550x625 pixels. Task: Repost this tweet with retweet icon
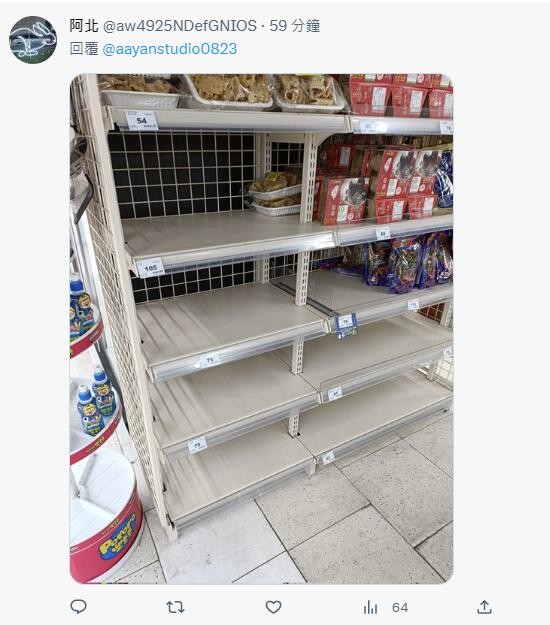click(175, 607)
